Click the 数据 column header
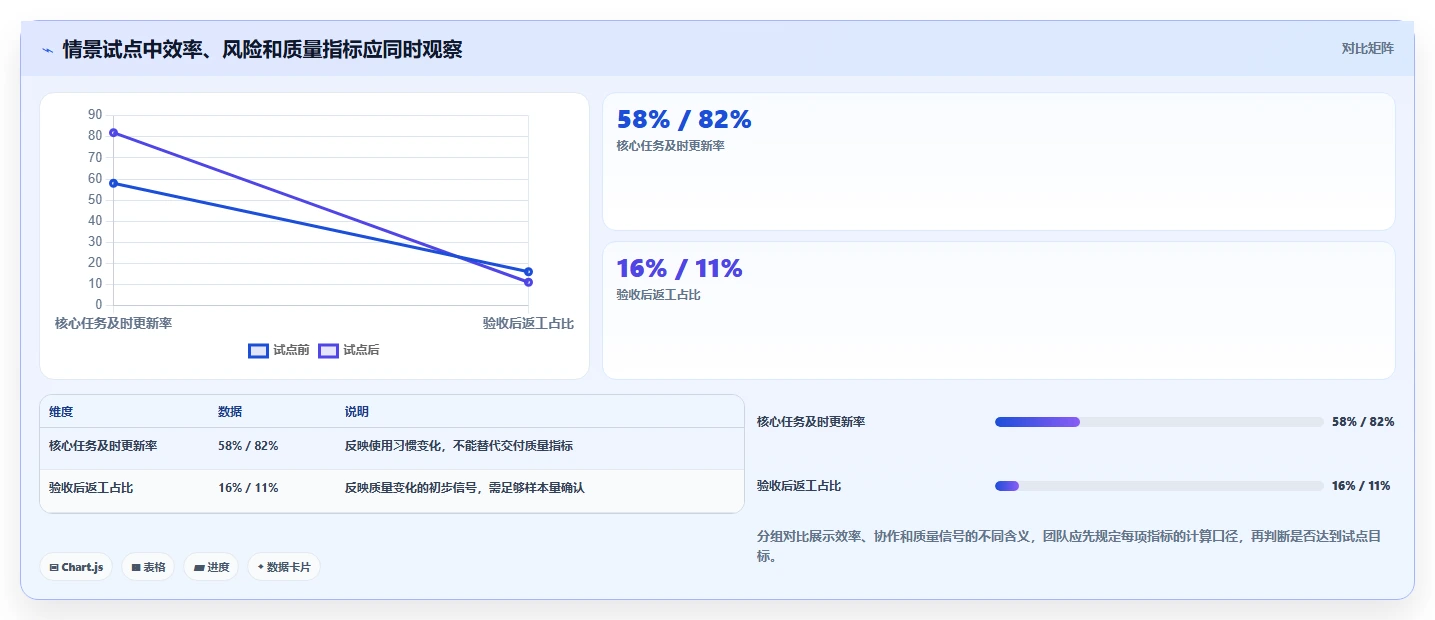Image resolution: width=1435 pixels, height=620 pixels. click(x=230, y=412)
